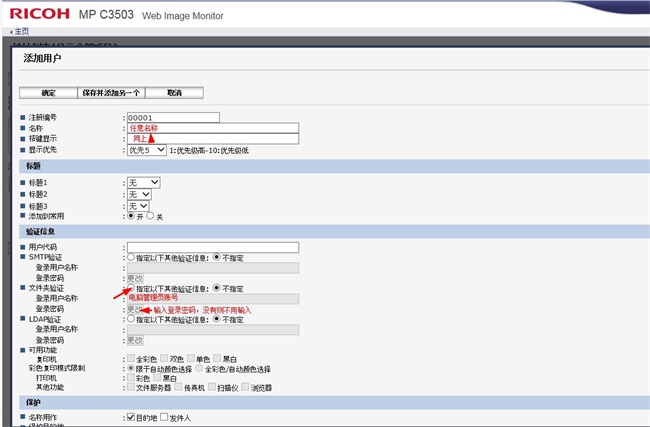The width and height of the screenshot is (650, 427).
Task: Select 指定以下其他验证信息 for SMTP验证
Action: coord(130,258)
